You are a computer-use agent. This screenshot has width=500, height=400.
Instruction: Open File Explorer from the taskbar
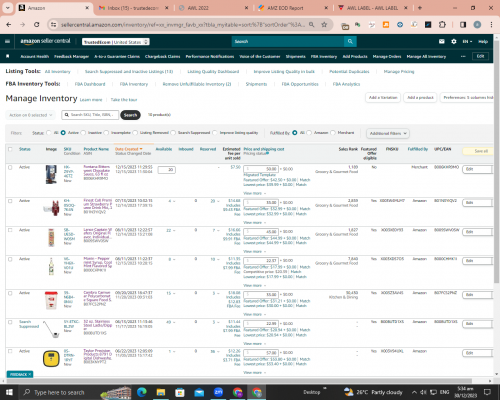pos(161,392)
